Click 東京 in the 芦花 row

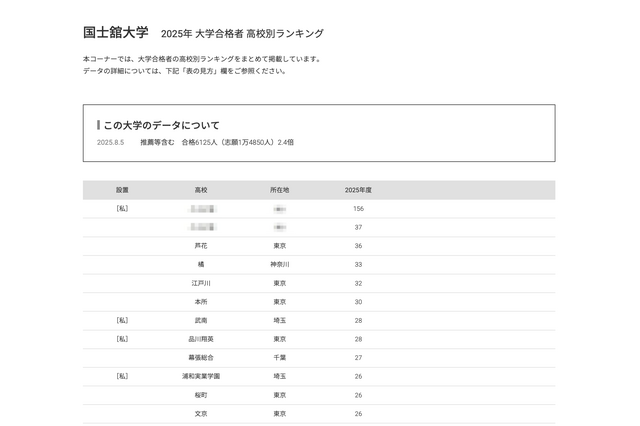coord(280,246)
